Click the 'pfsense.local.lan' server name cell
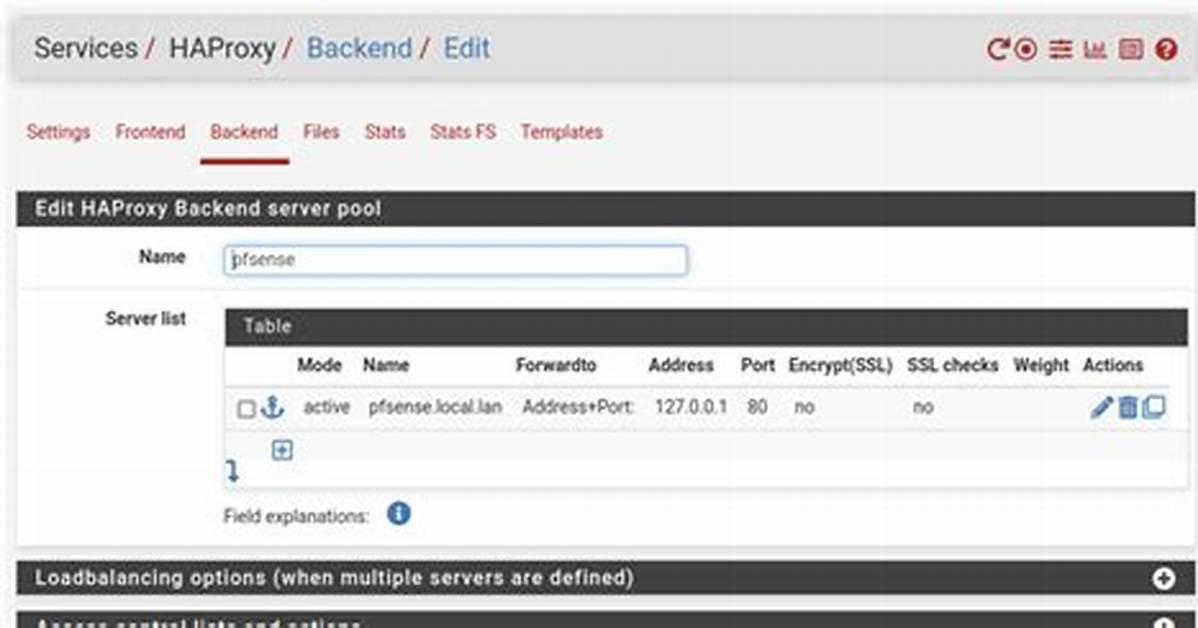 point(435,407)
